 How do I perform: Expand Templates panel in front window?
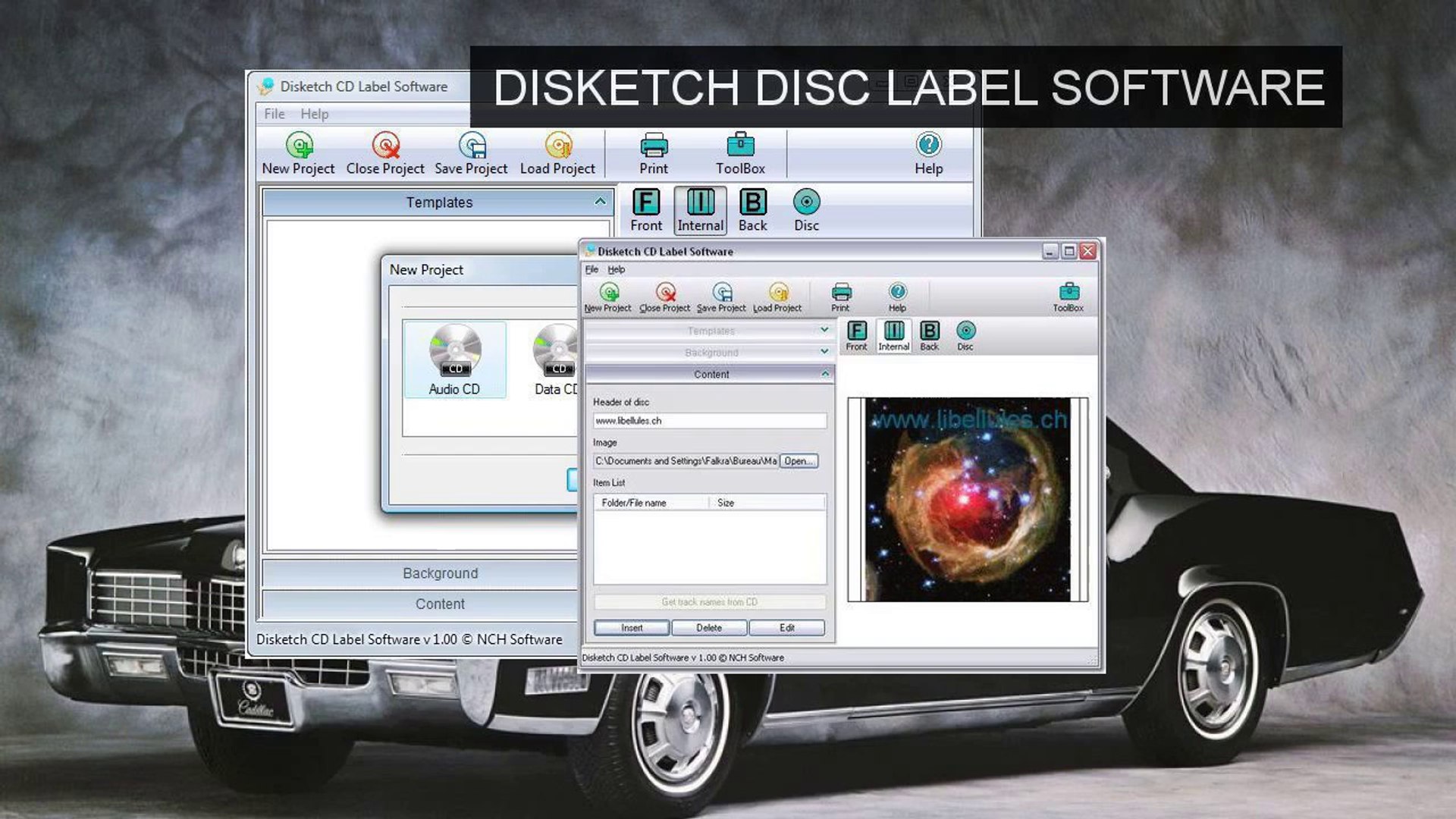(x=824, y=331)
